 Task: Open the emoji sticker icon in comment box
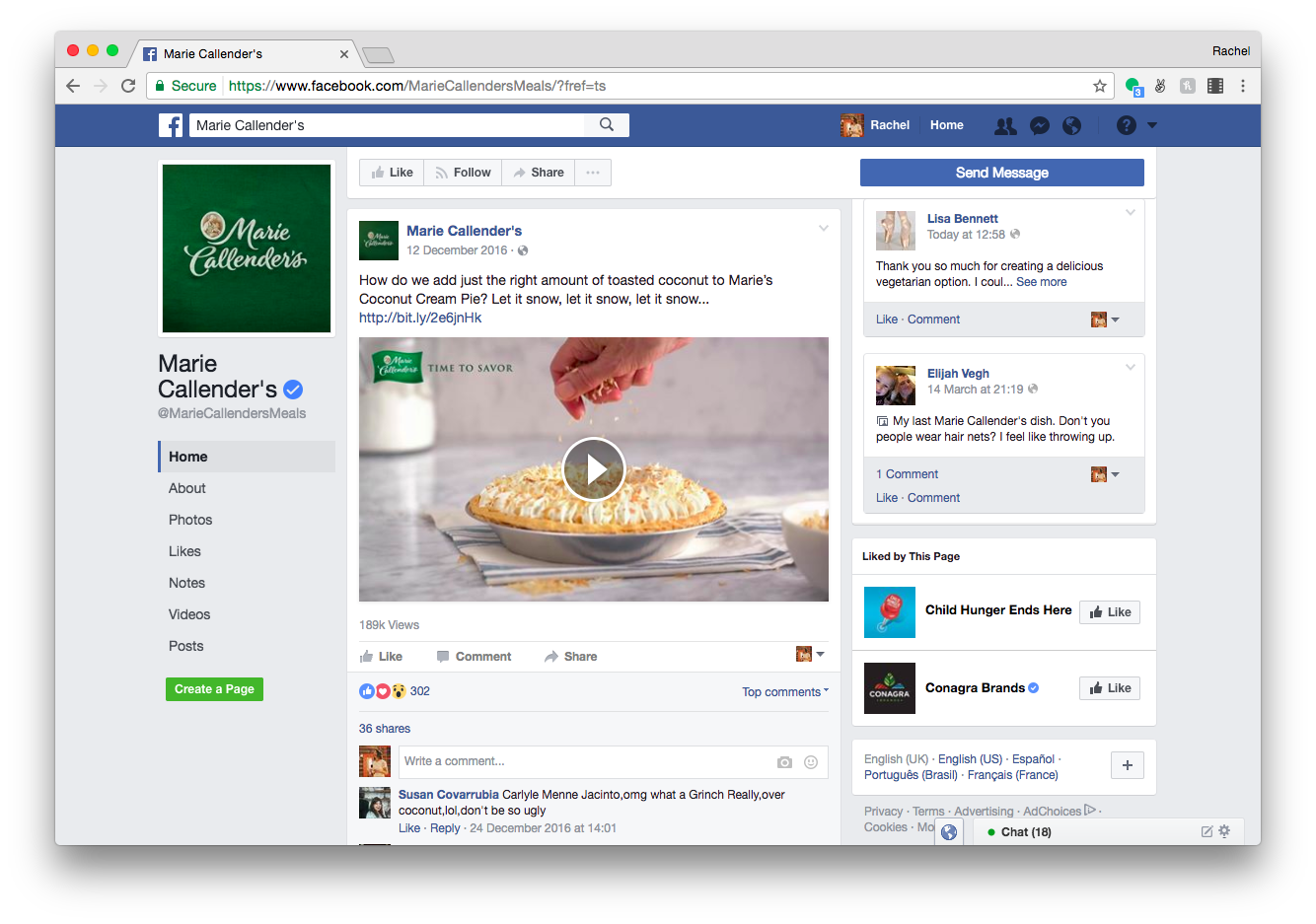click(x=811, y=762)
